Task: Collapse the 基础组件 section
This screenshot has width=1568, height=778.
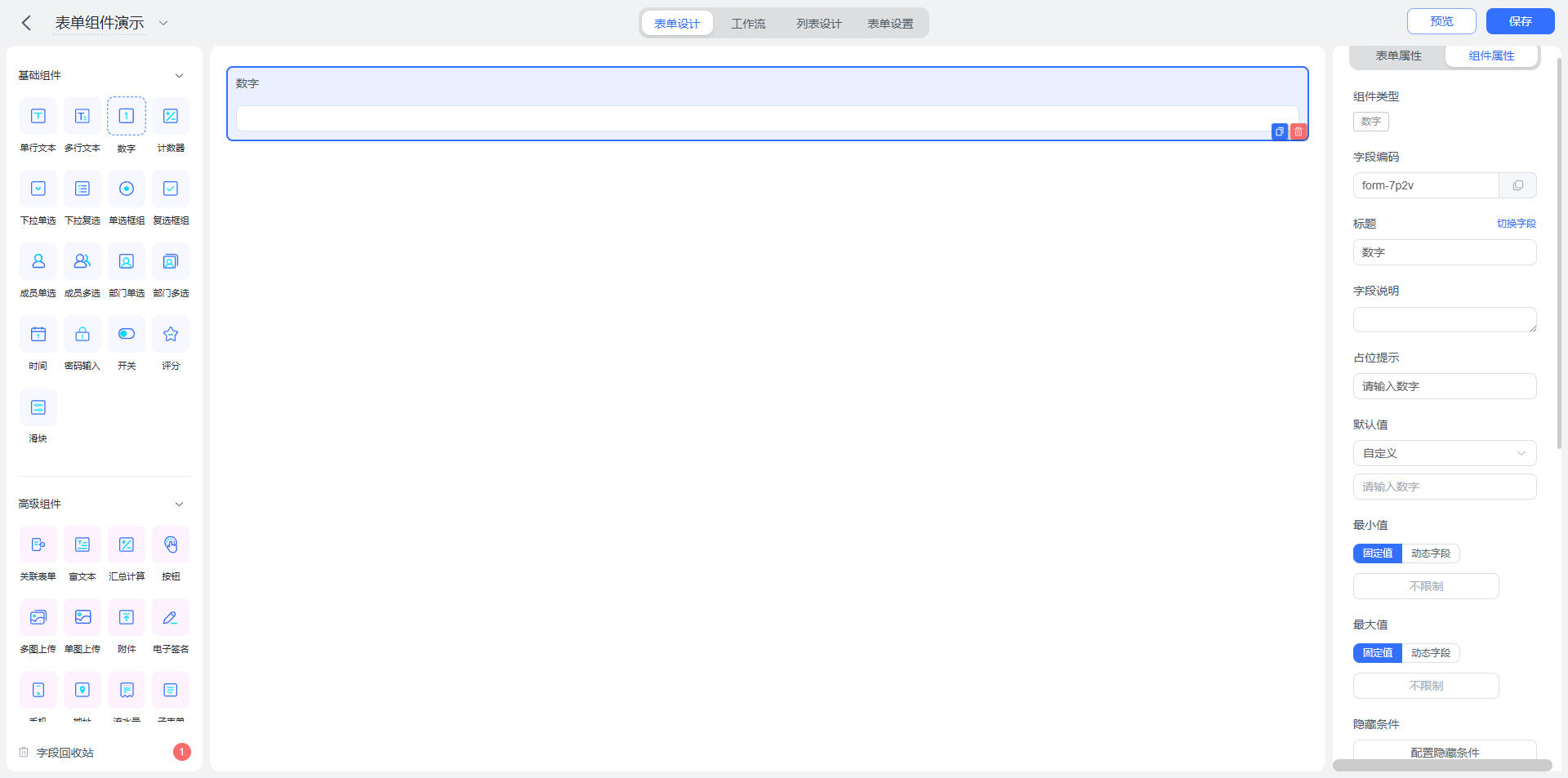Action: (179, 75)
